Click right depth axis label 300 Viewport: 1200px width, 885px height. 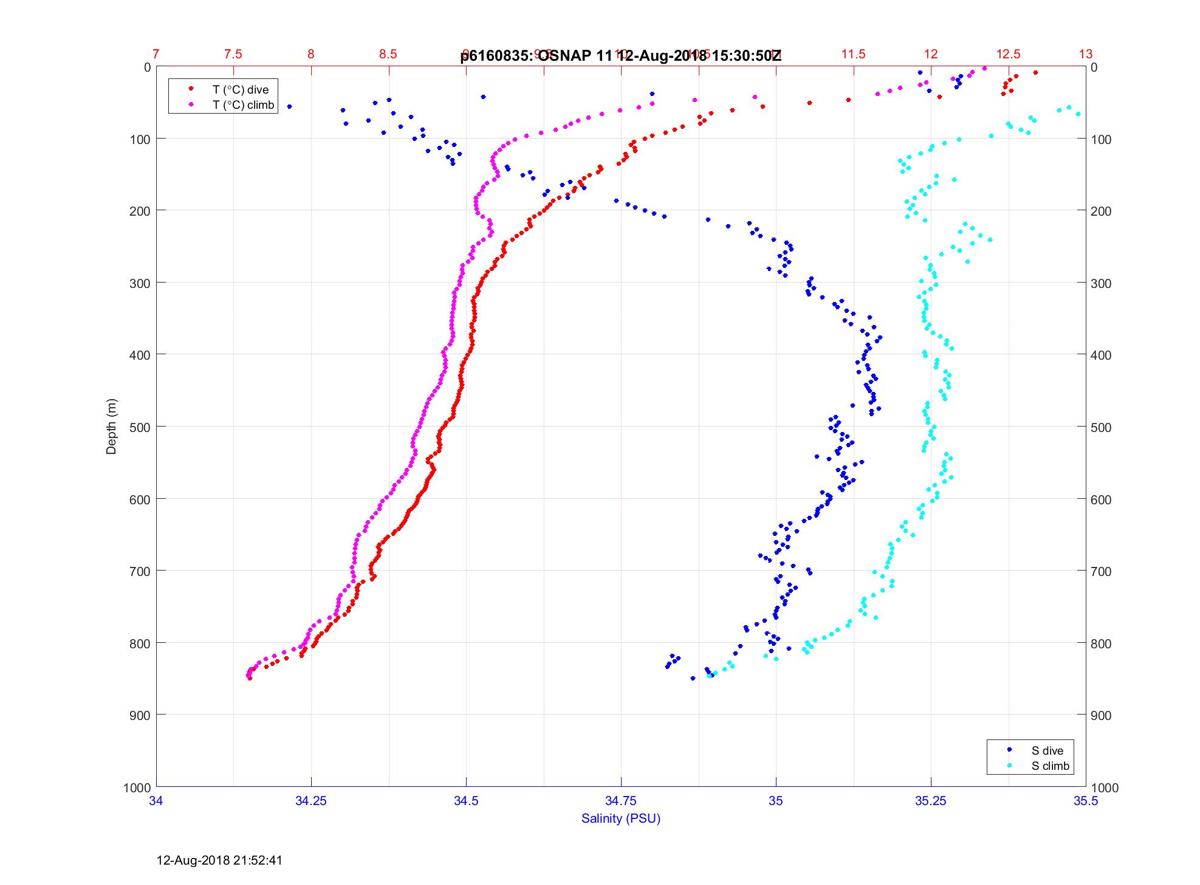1101,283
